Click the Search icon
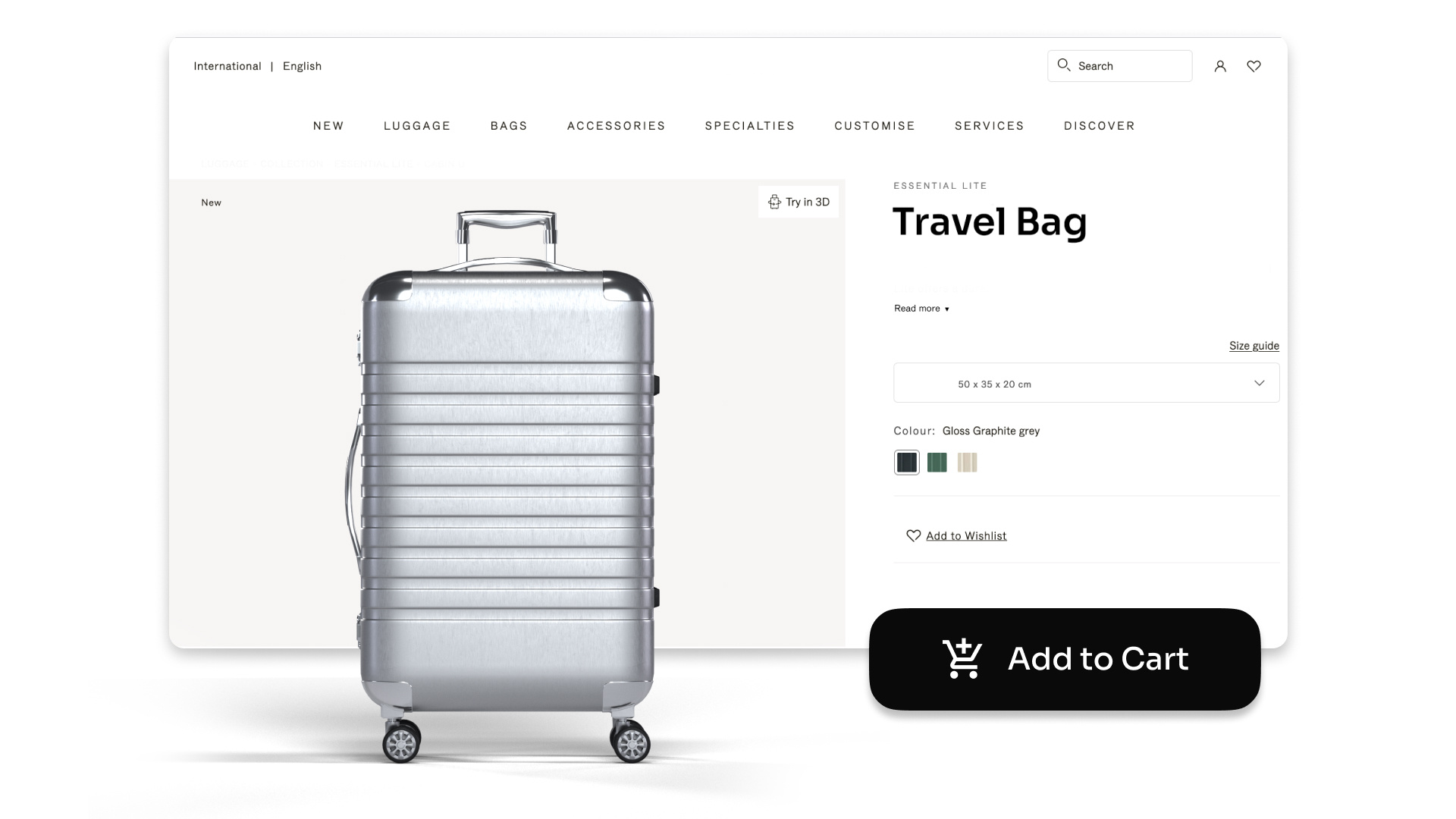 coord(1063,65)
